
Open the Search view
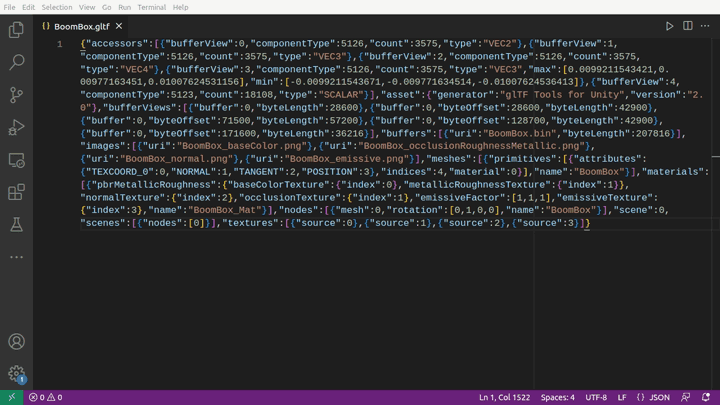tap(16, 62)
